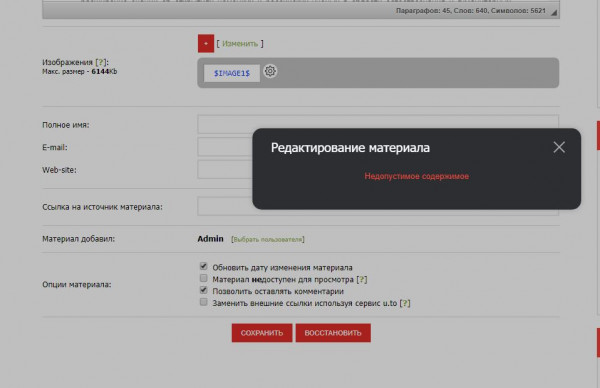Toggle Обновить дату изменения материала checkbox
The width and height of the screenshot is (600, 388).
(204, 266)
